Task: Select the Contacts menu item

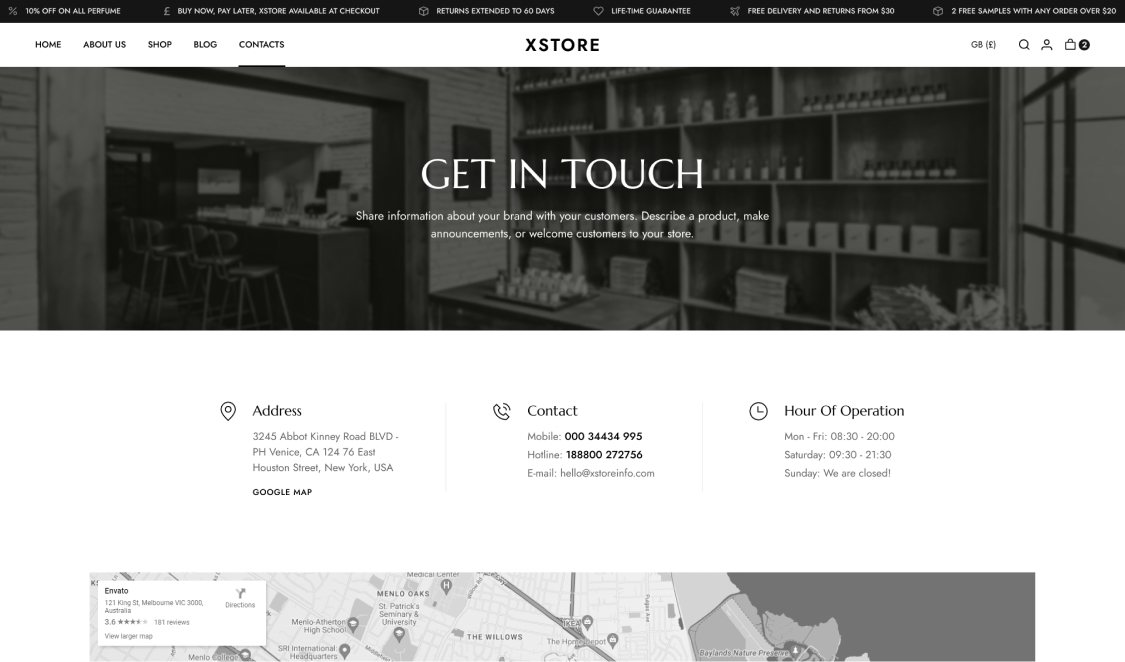Action: pyautogui.click(x=261, y=45)
